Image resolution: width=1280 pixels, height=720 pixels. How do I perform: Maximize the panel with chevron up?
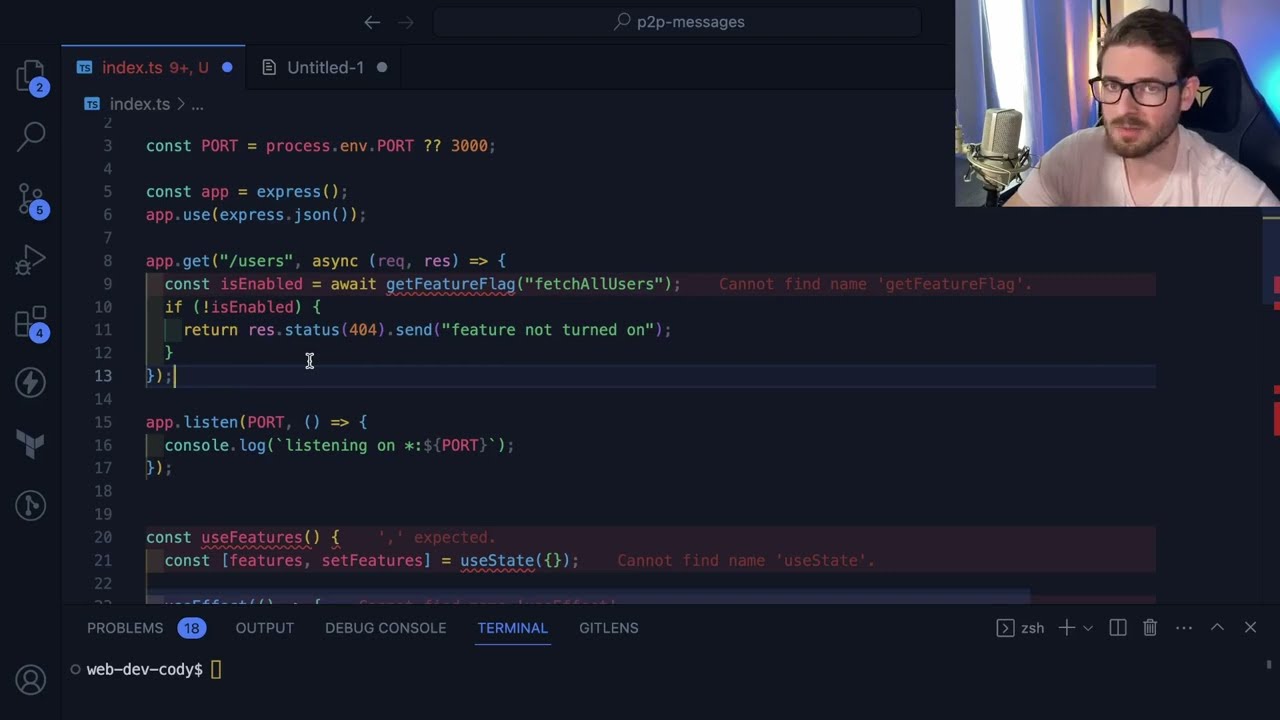1217,628
